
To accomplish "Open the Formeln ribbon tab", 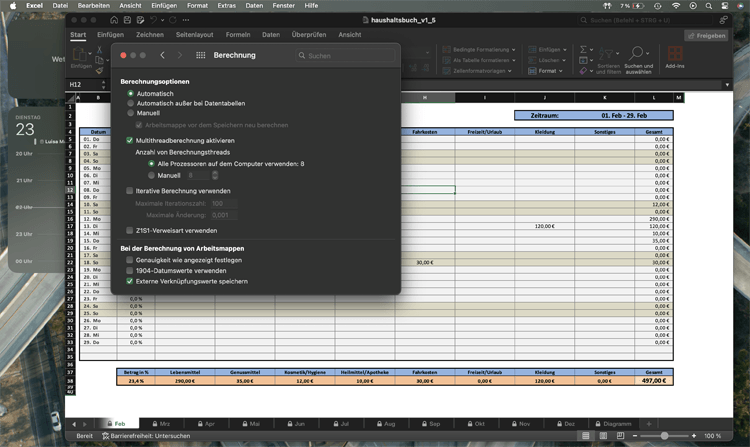I will (x=237, y=35).
